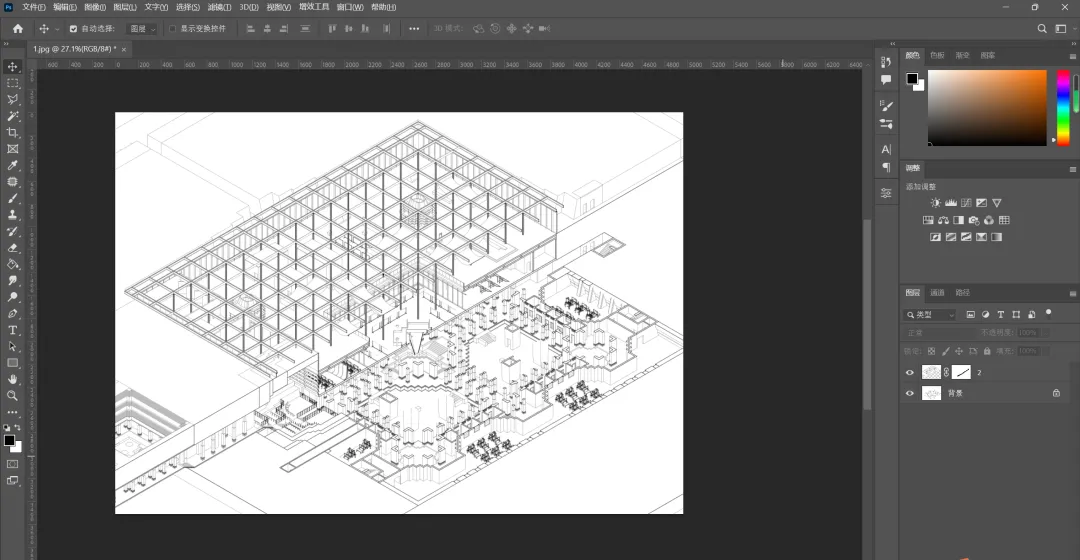
Task: Open the 滤镜 menu
Action: pyautogui.click(x=219, y=7)
